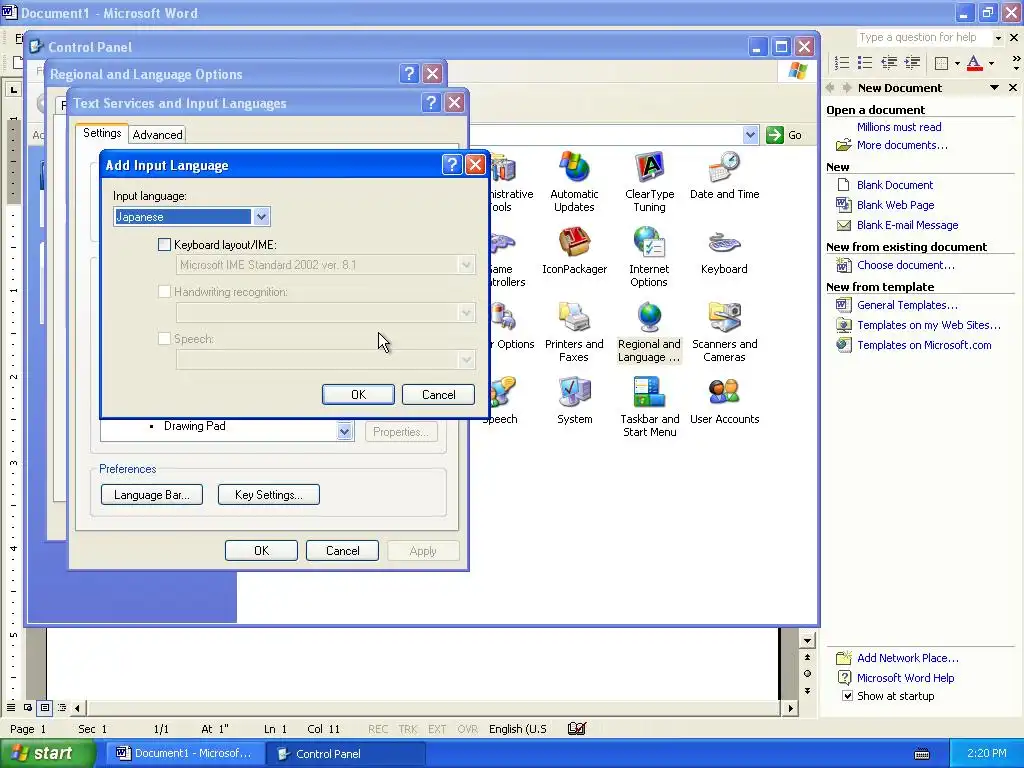
Task: Click Windows start button
Action: click(47, 753)
